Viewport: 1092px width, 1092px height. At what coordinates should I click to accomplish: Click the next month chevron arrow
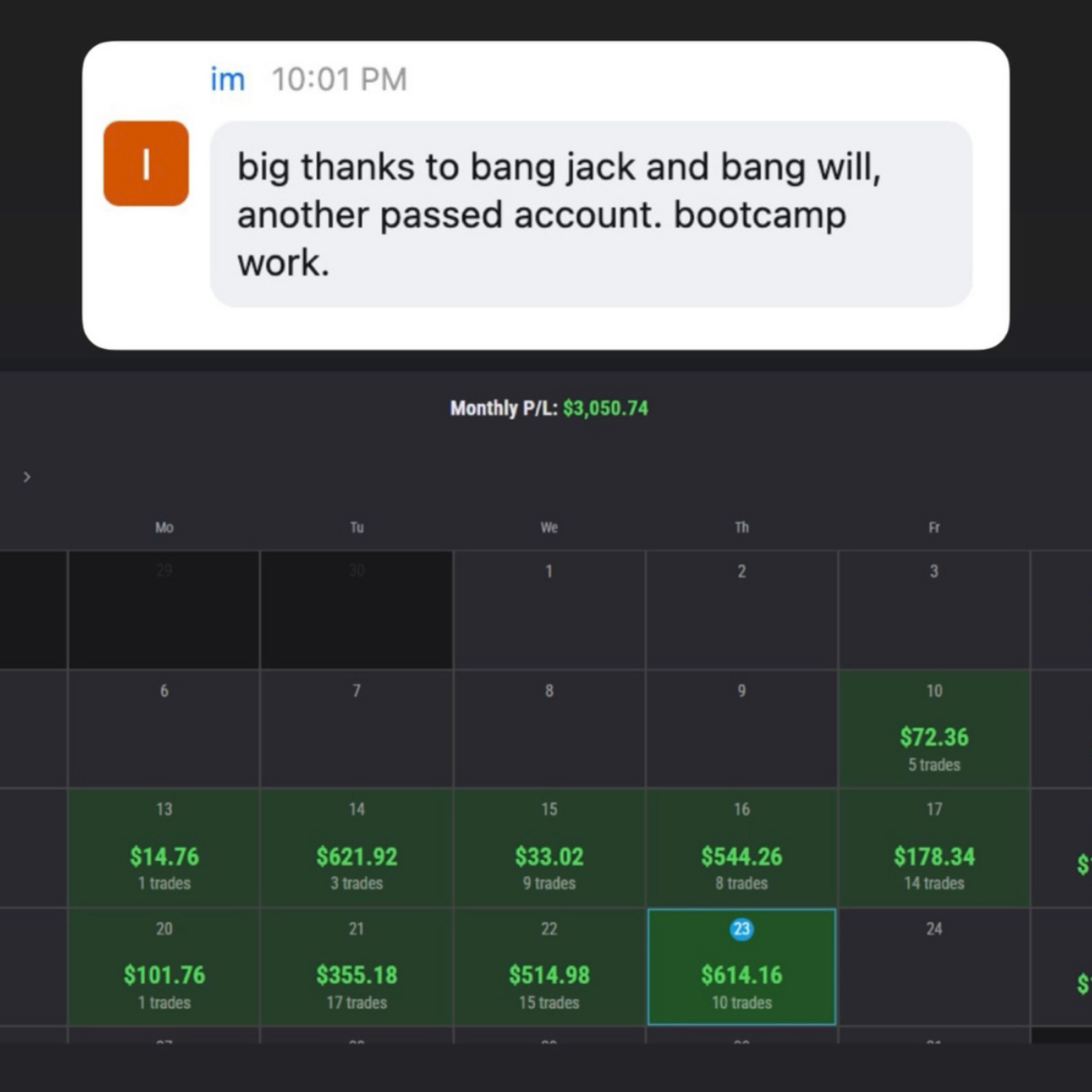click(27, 477)
